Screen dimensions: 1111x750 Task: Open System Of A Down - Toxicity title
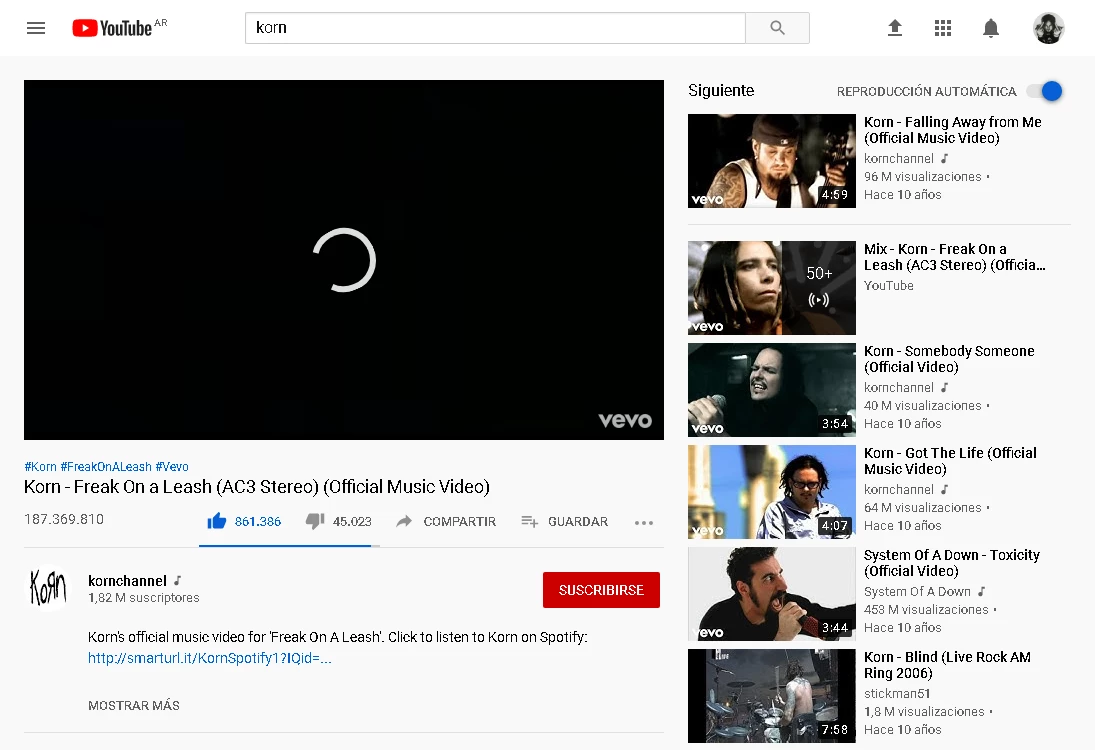point(952,563)
